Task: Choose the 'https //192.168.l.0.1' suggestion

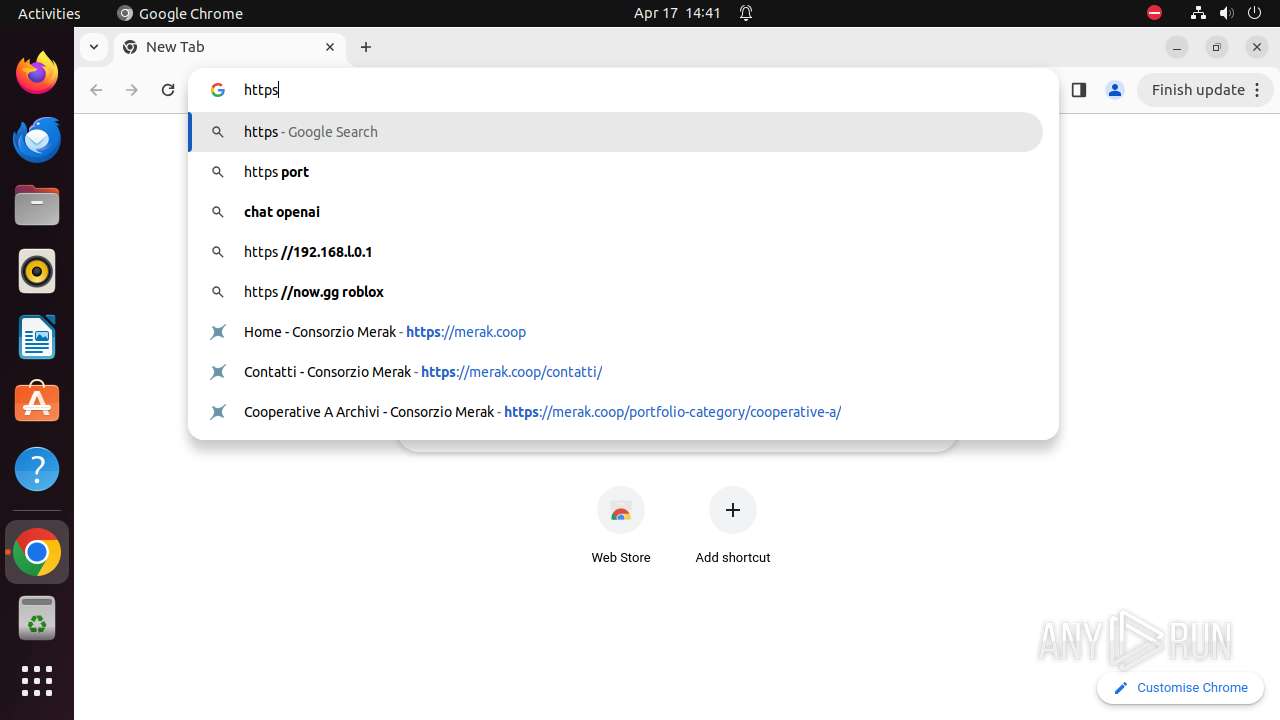Action: (615, 252)
